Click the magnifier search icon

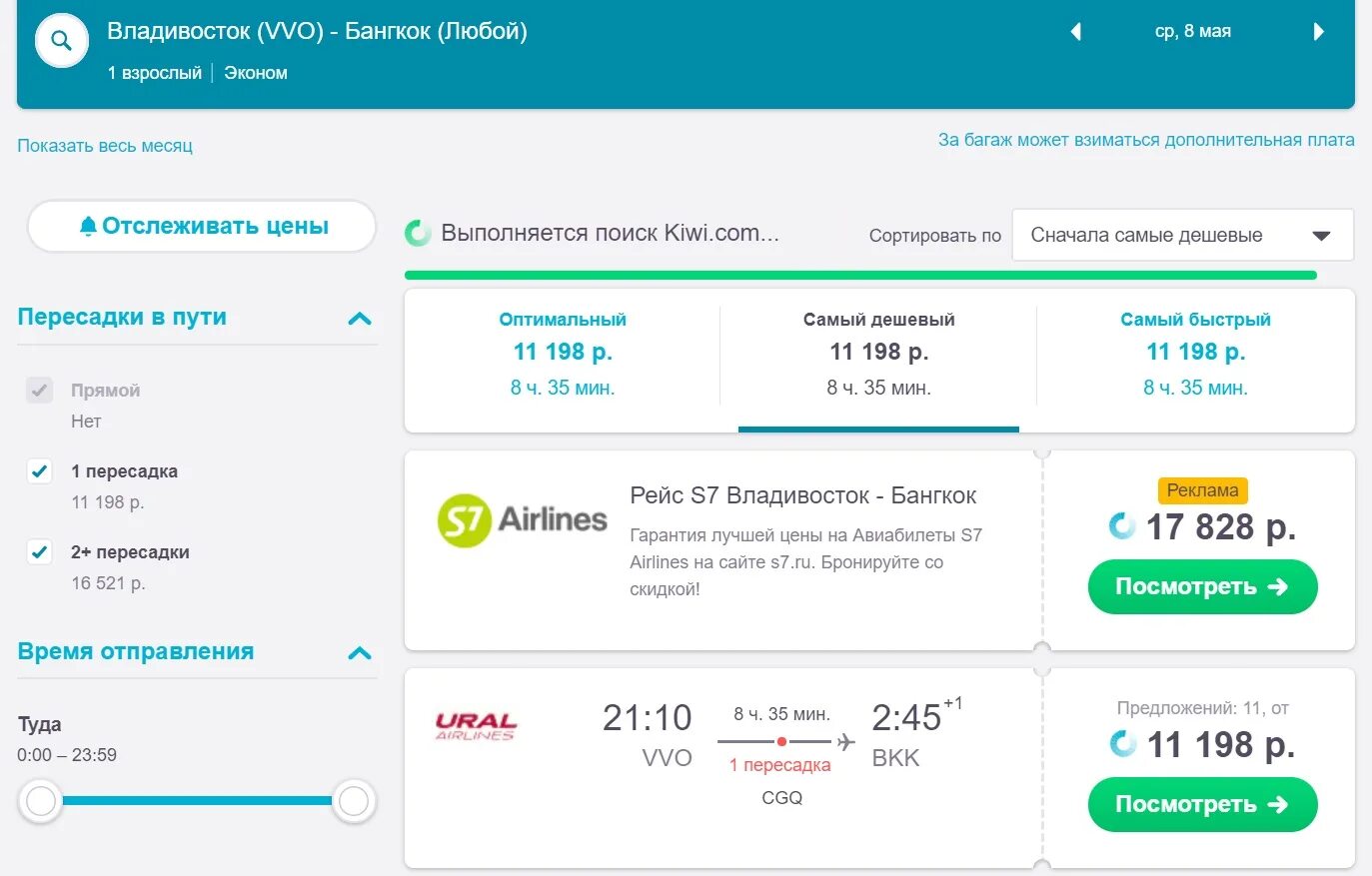tap(62, 42)
